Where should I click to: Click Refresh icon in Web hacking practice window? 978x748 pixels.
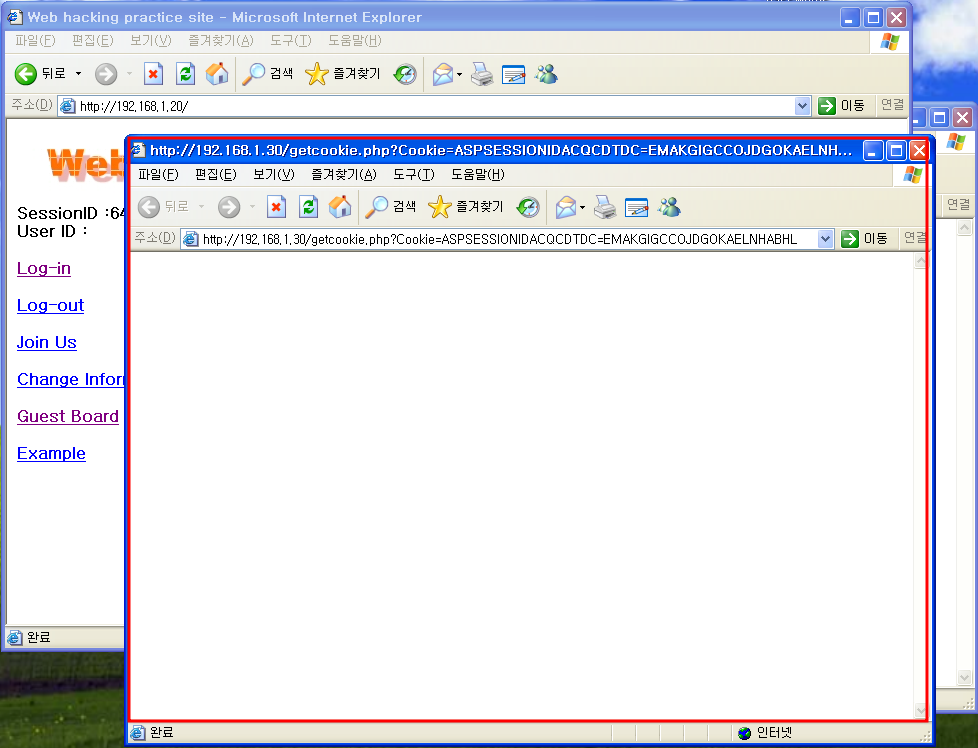[x=185, y=74]
